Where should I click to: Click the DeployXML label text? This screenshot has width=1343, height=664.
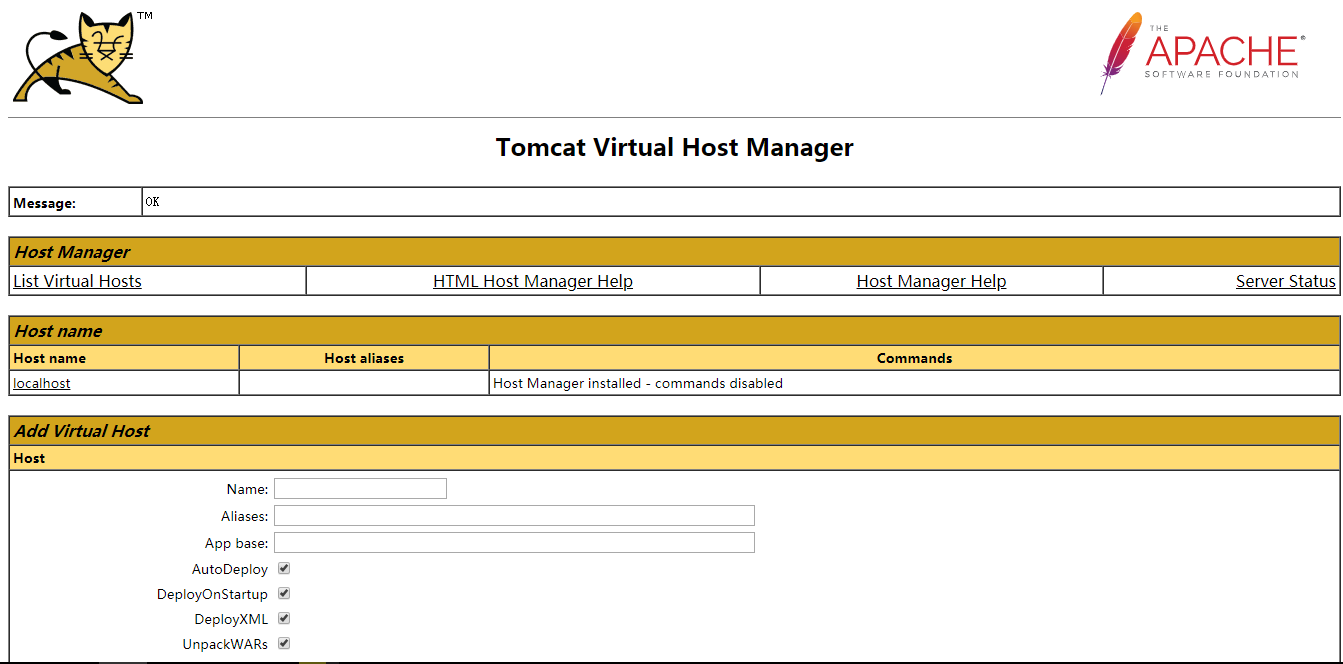coord(231,619)
